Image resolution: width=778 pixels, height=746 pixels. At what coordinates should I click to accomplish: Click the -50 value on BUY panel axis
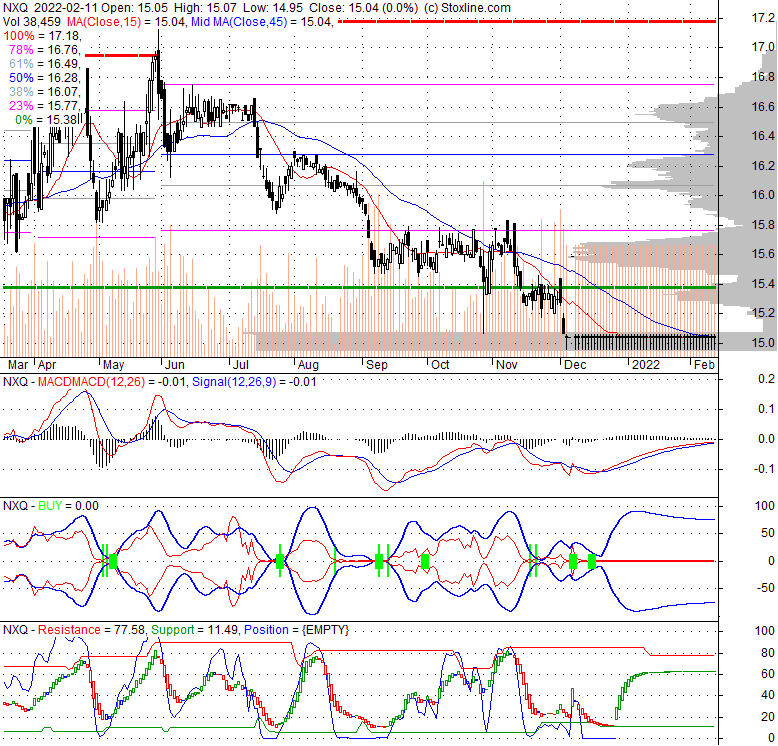[765, 588]
